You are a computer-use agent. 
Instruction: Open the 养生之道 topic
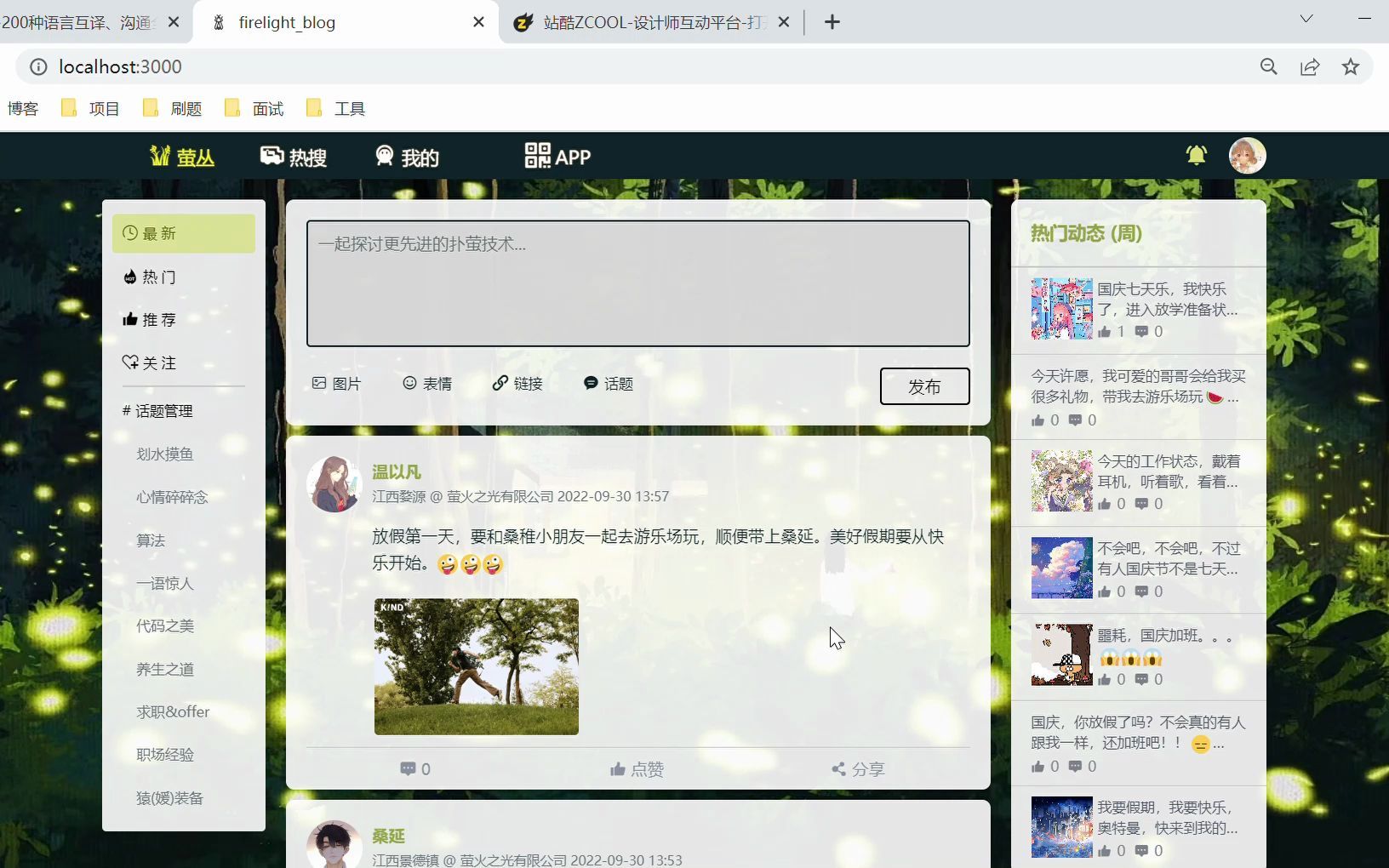click(165, 669)
